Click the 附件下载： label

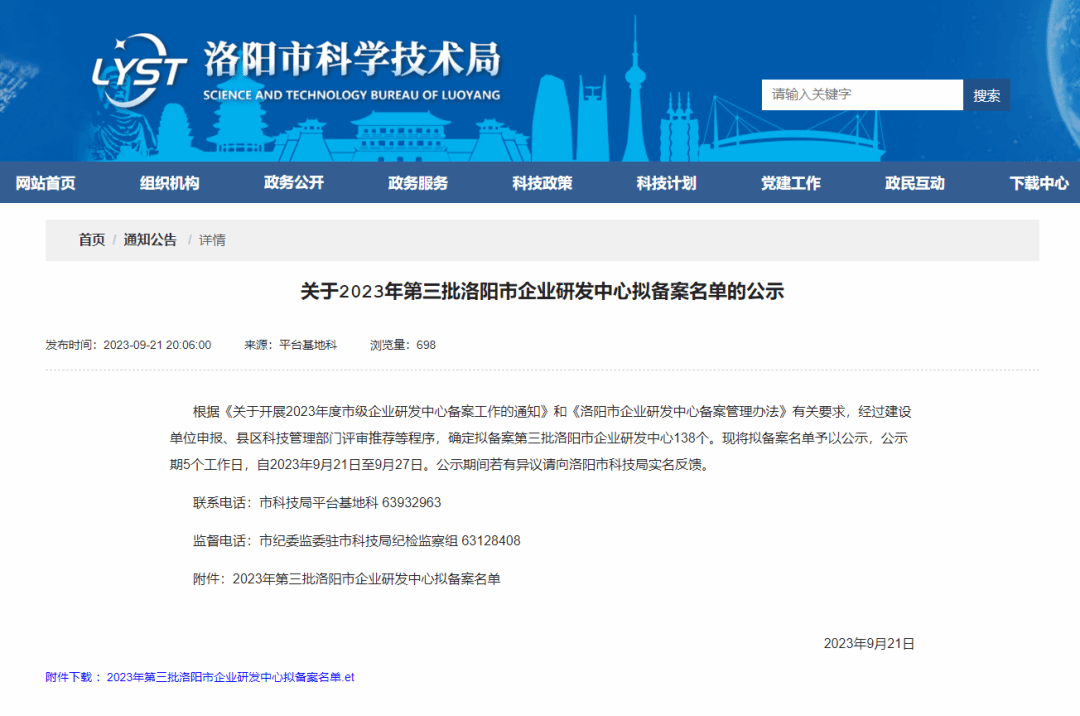tap(74, 677)
